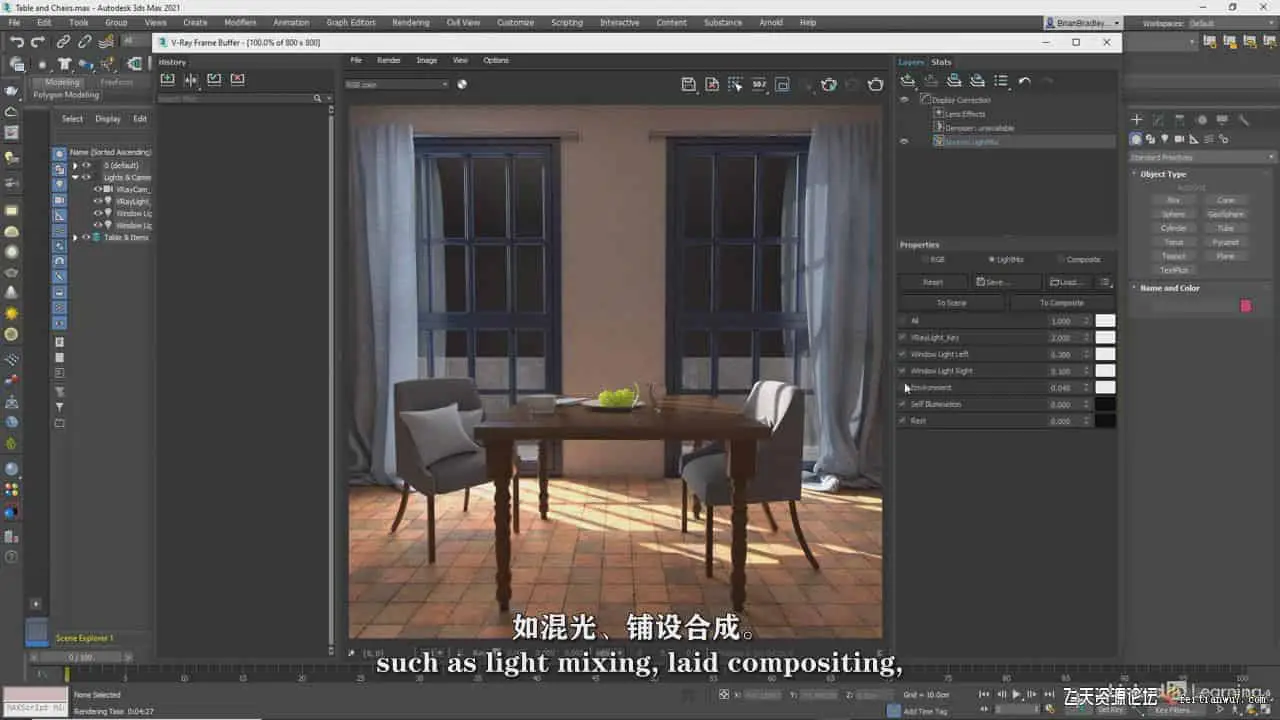
Task: Activate the region render selection icon
Action: (x=735, y=85)
